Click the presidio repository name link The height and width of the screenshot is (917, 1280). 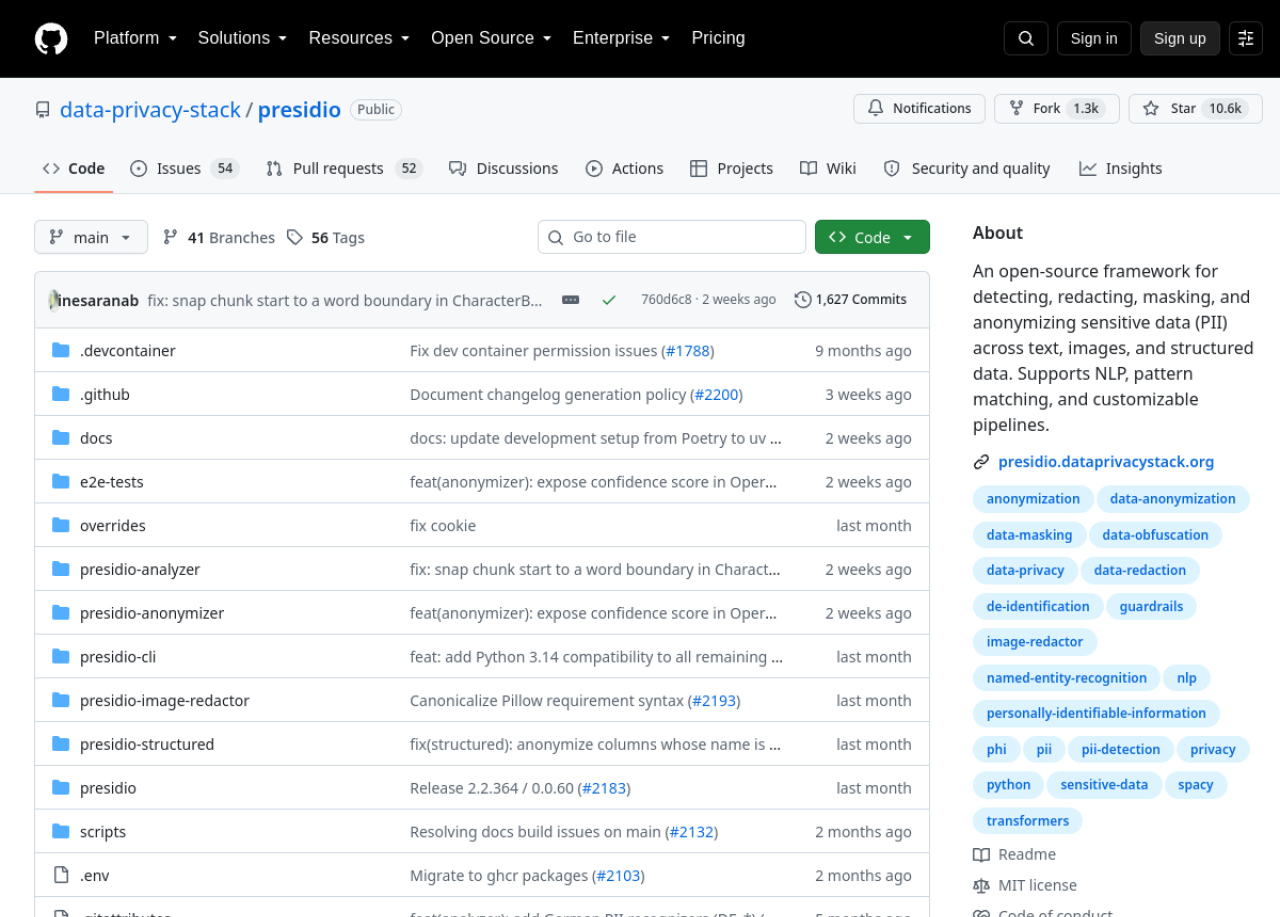click(x=299, y=110)
